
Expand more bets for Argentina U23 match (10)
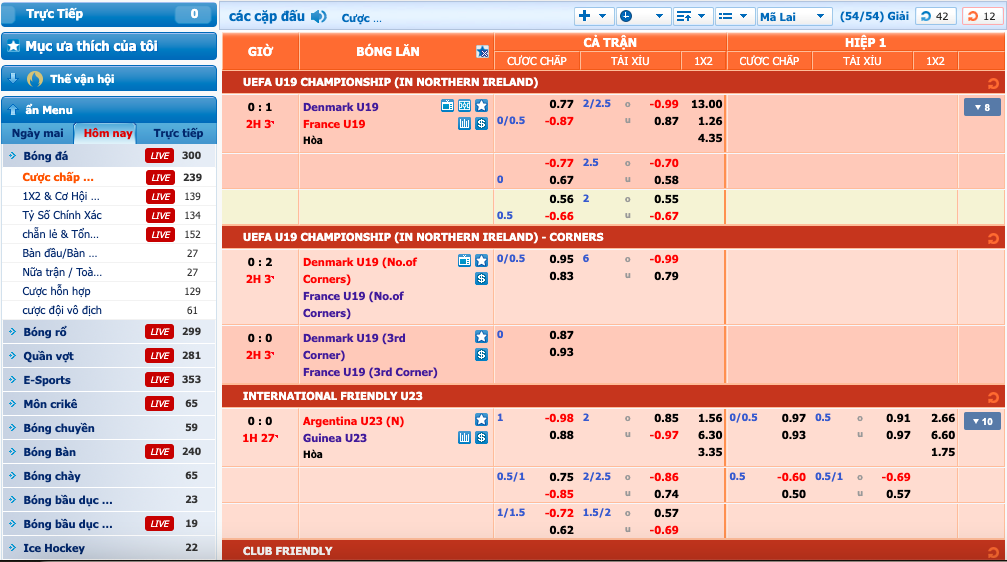pos(981,421)
